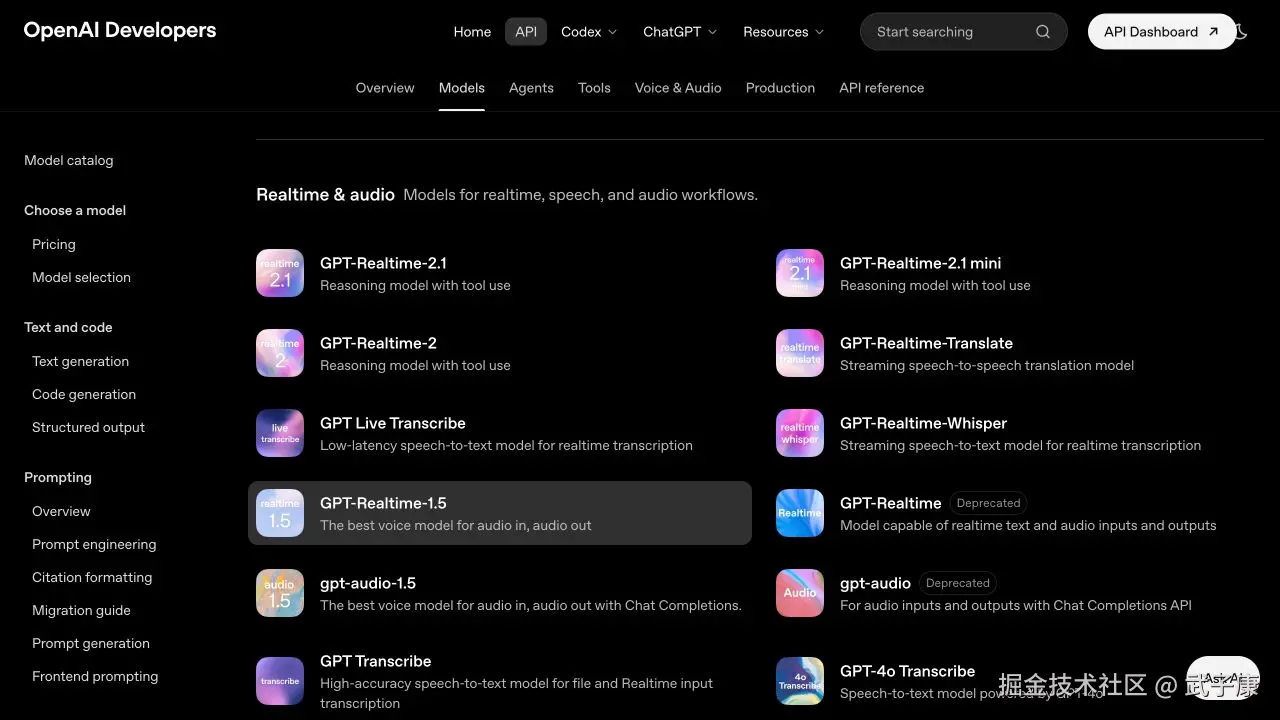
Task: Click the GPT-4o Transcribe icon
Action: (800, 681)
